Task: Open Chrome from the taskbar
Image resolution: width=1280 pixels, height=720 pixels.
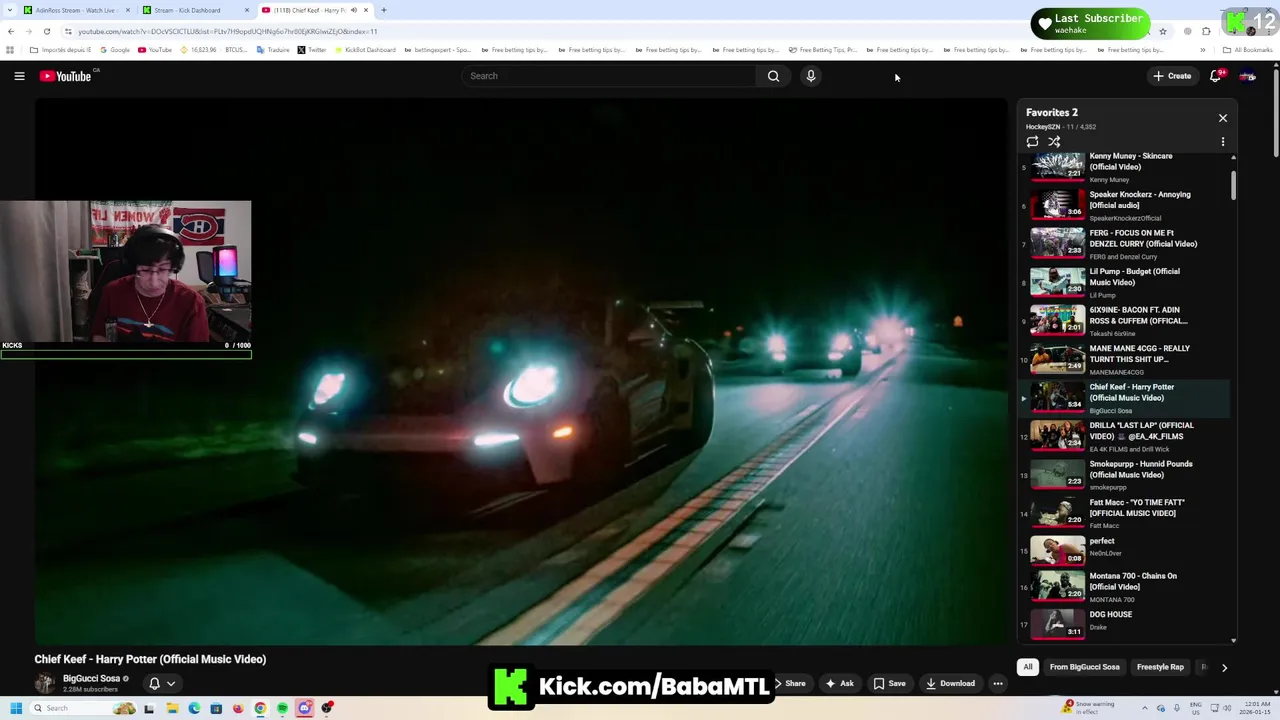Action: pyautogui.click(x=260, y=708)
